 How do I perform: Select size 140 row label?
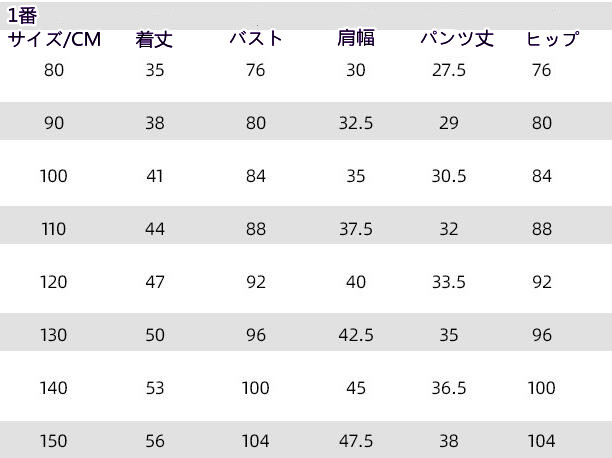(x=54, y=388)
